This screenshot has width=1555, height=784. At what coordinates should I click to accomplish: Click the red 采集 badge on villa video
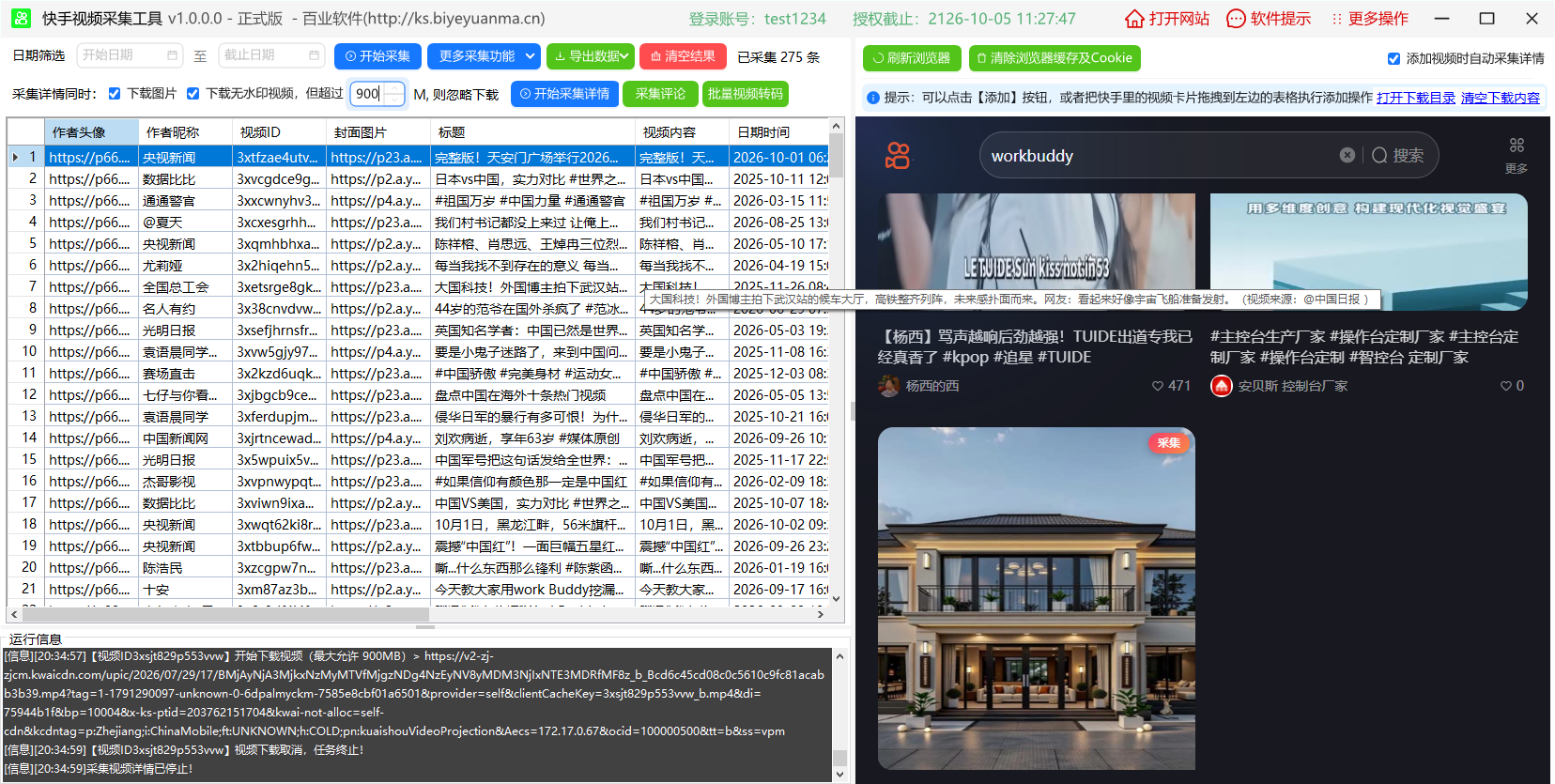[1169, 443]
